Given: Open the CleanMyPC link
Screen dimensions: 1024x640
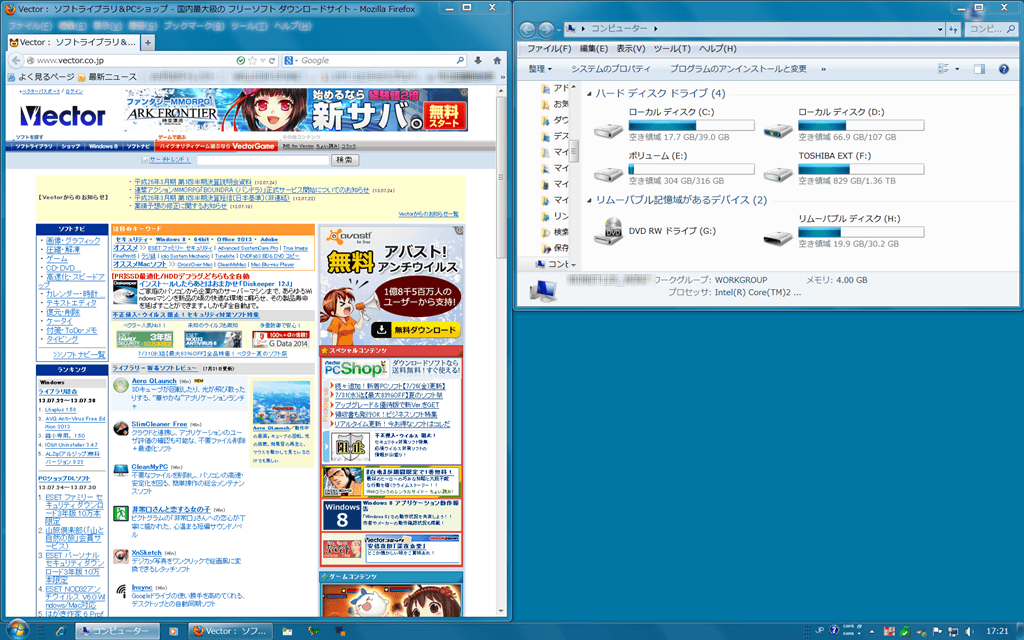Looking at the screenshot, I should pos(150,467).
